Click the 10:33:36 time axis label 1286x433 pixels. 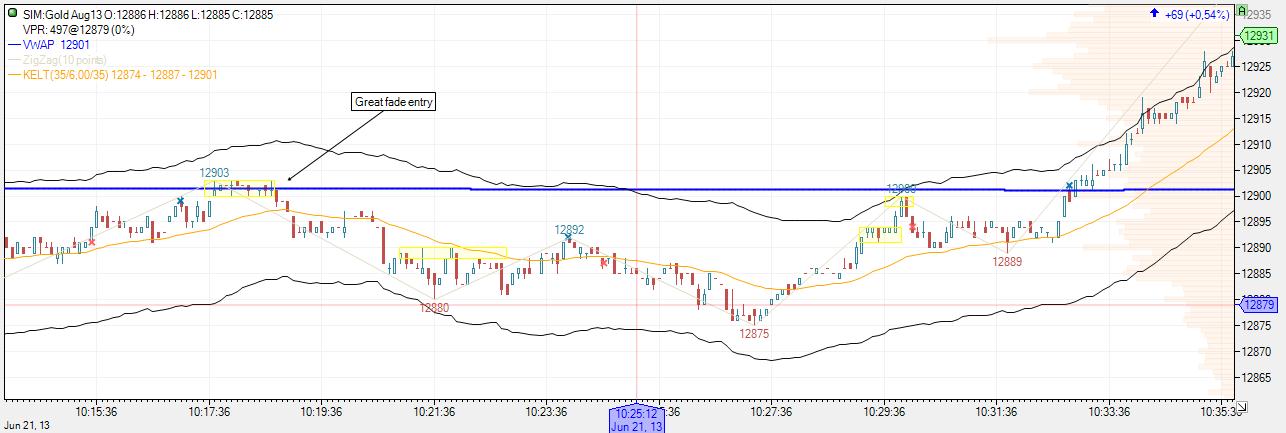pos(1109,411)
